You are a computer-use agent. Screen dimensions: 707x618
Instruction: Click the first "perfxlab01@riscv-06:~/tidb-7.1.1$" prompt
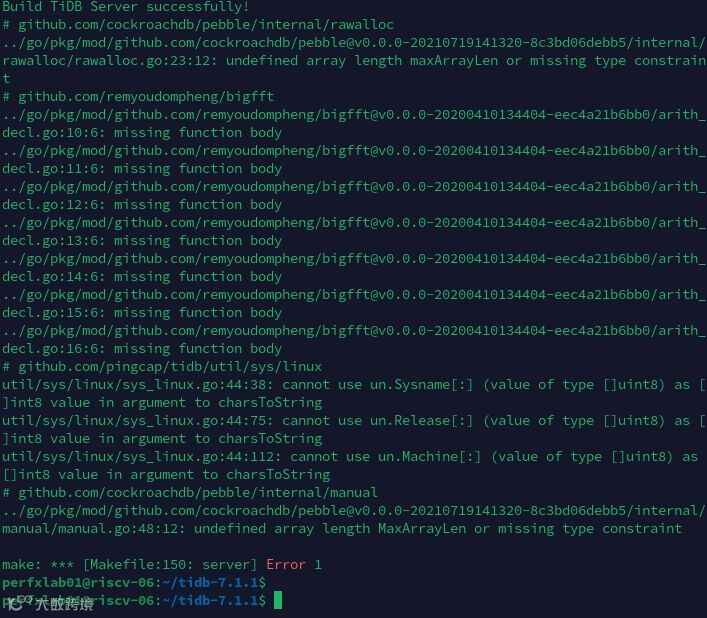coord(134,582)
